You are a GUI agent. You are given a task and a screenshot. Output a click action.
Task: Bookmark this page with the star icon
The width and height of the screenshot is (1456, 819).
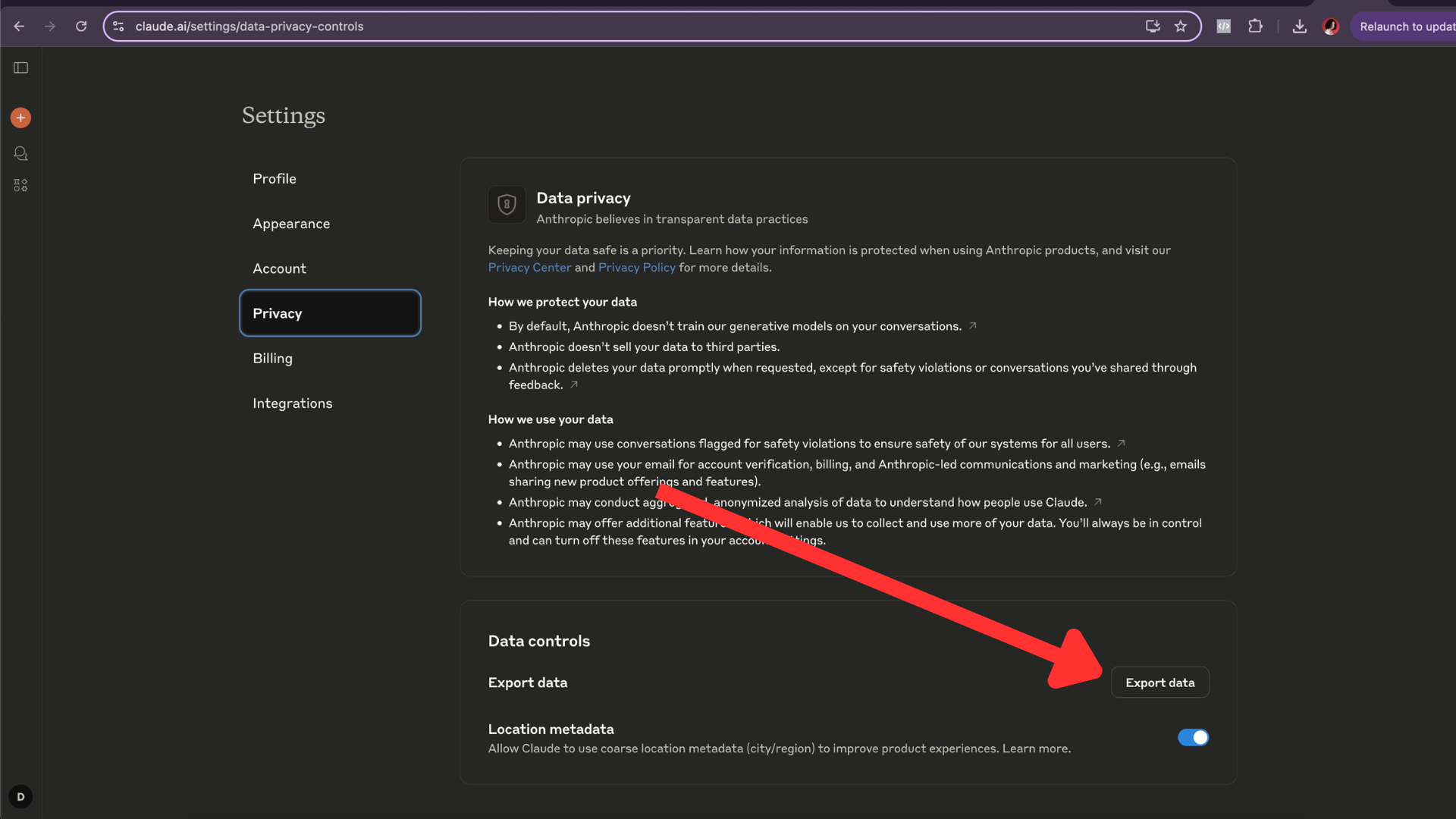click(x=1181, y=27)
